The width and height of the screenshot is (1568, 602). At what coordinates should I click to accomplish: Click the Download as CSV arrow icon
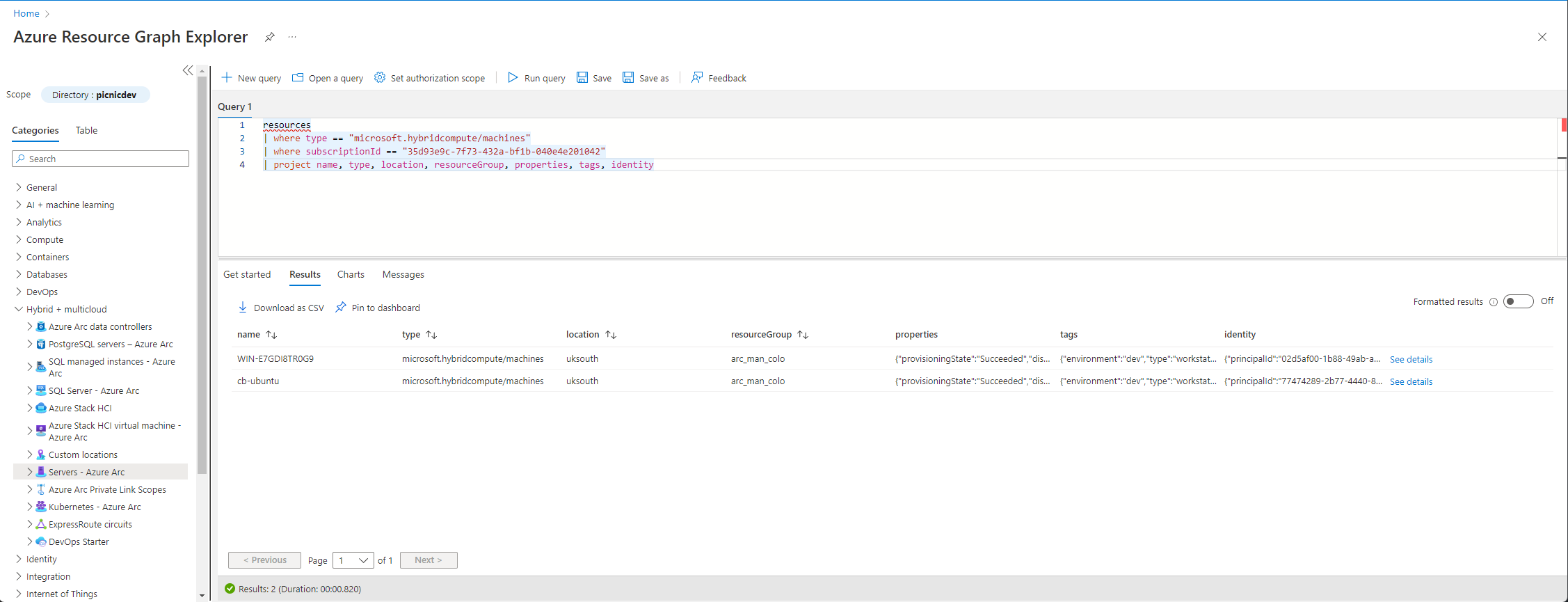point(243,307)
